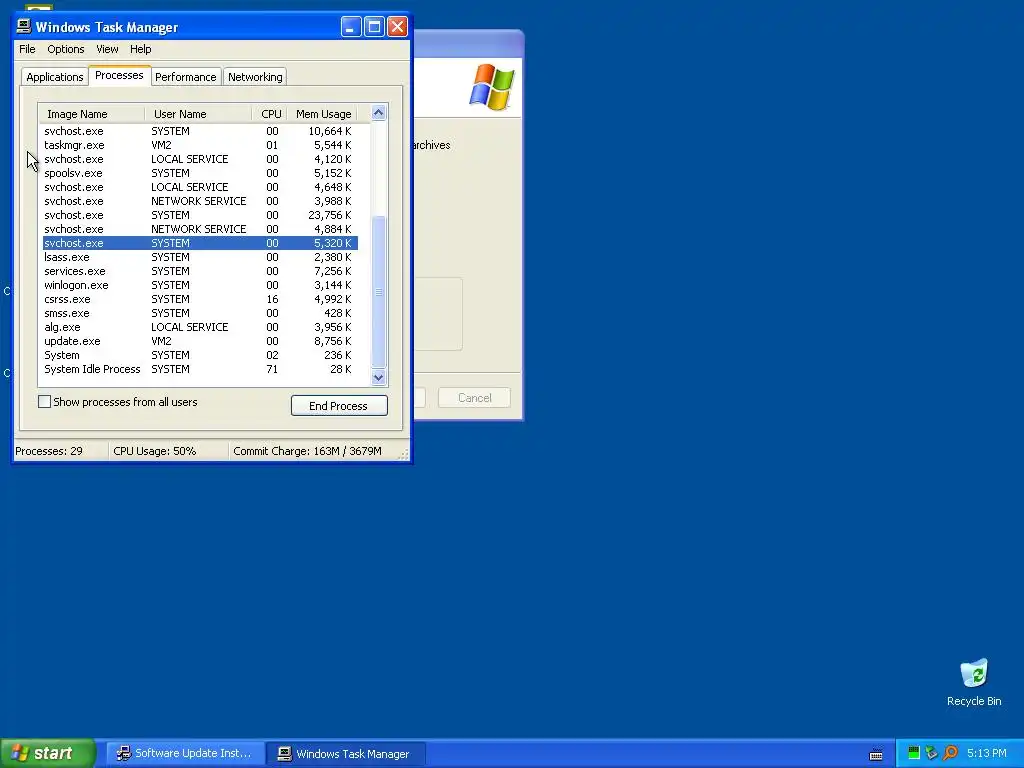Click the process list scroll up arrow

[x=378, y=113]
